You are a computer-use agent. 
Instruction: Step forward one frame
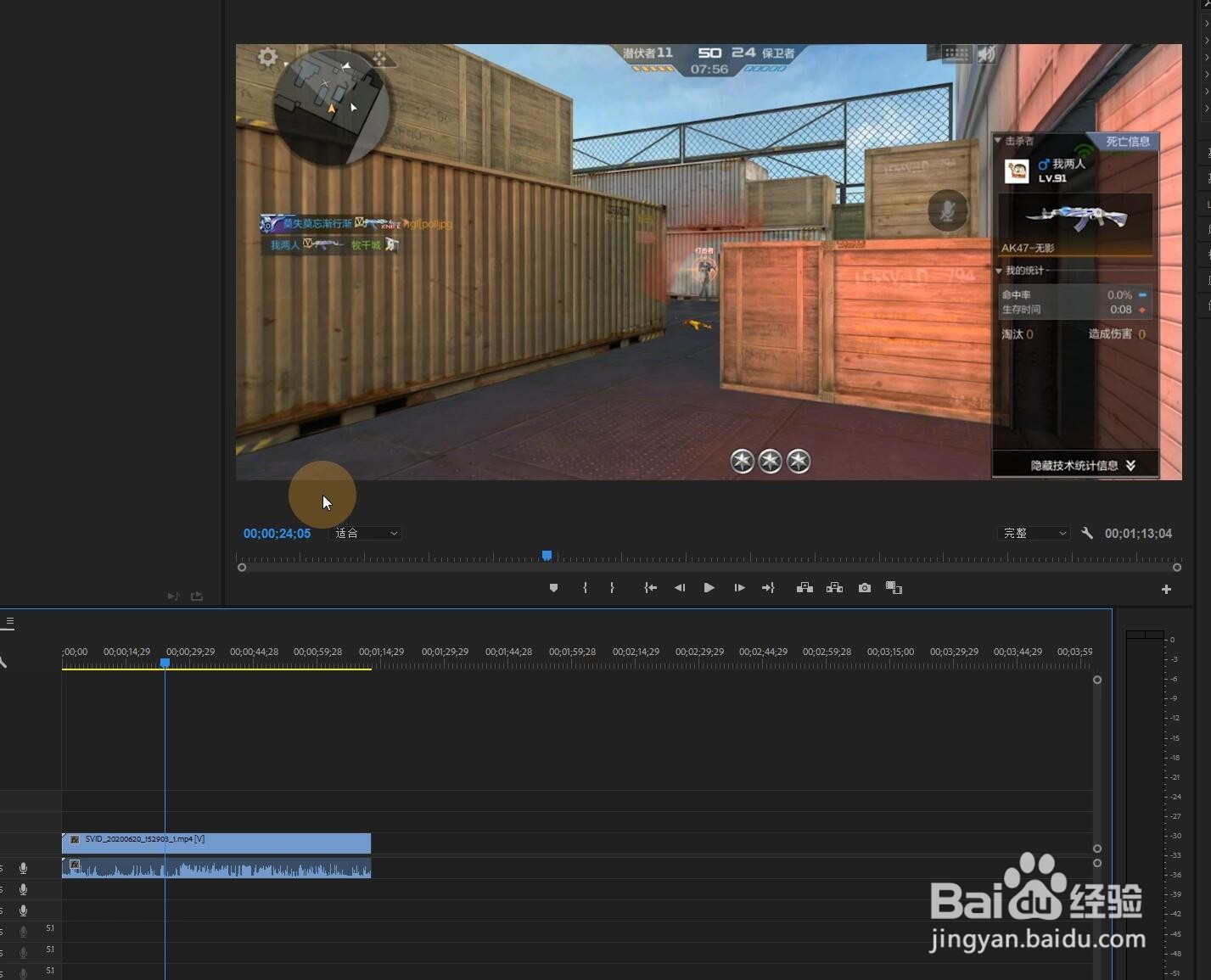coord(739,588)
